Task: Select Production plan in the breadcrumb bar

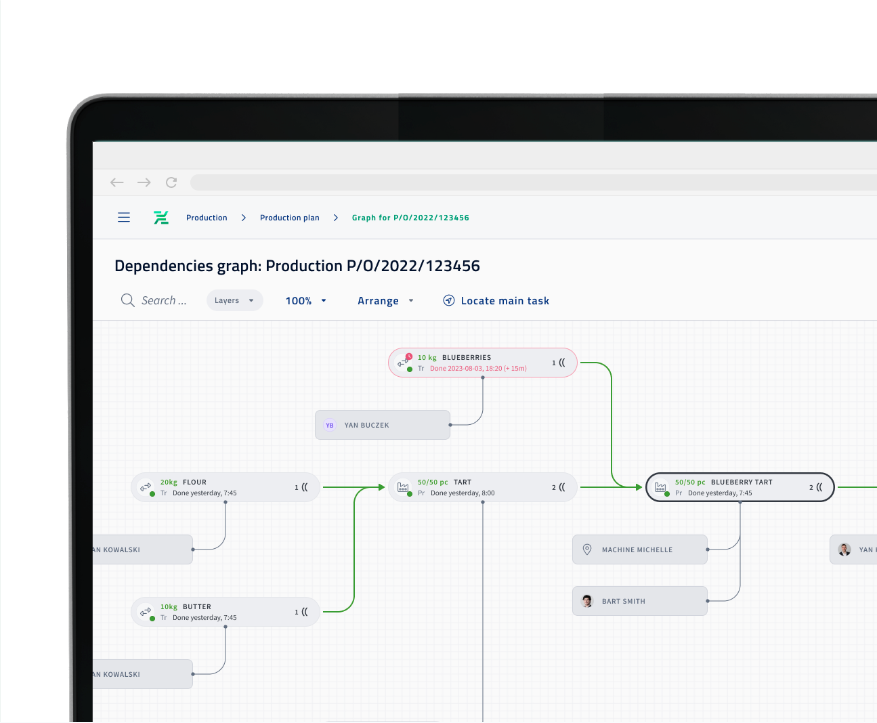Action: [289, 217]
